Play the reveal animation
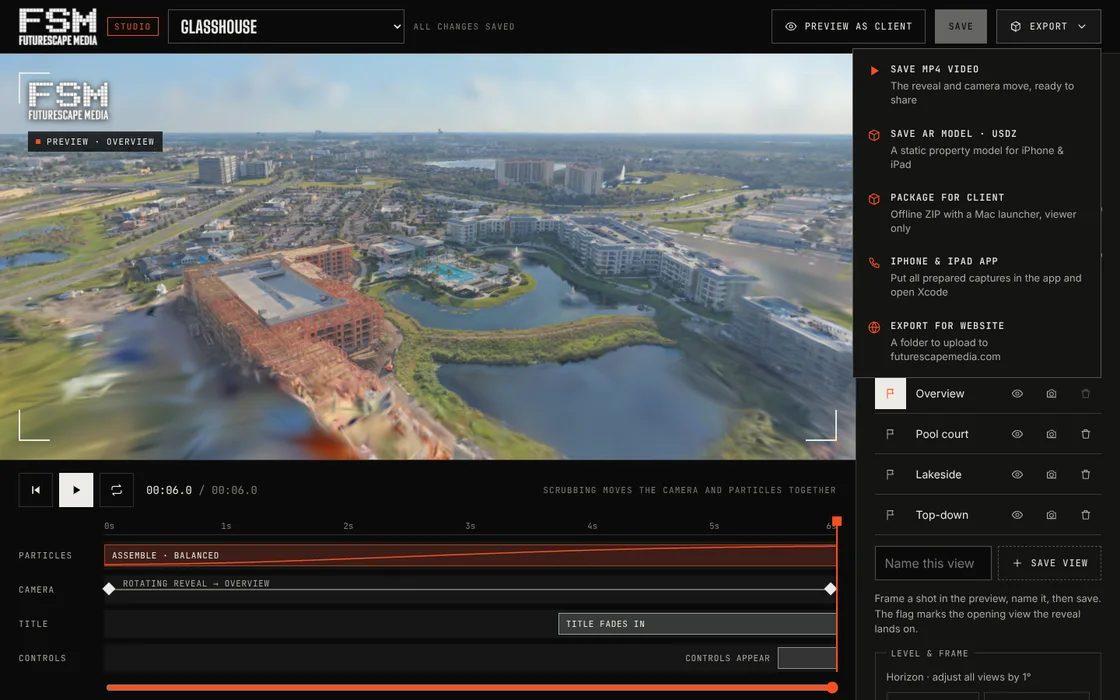 point(76,490)
